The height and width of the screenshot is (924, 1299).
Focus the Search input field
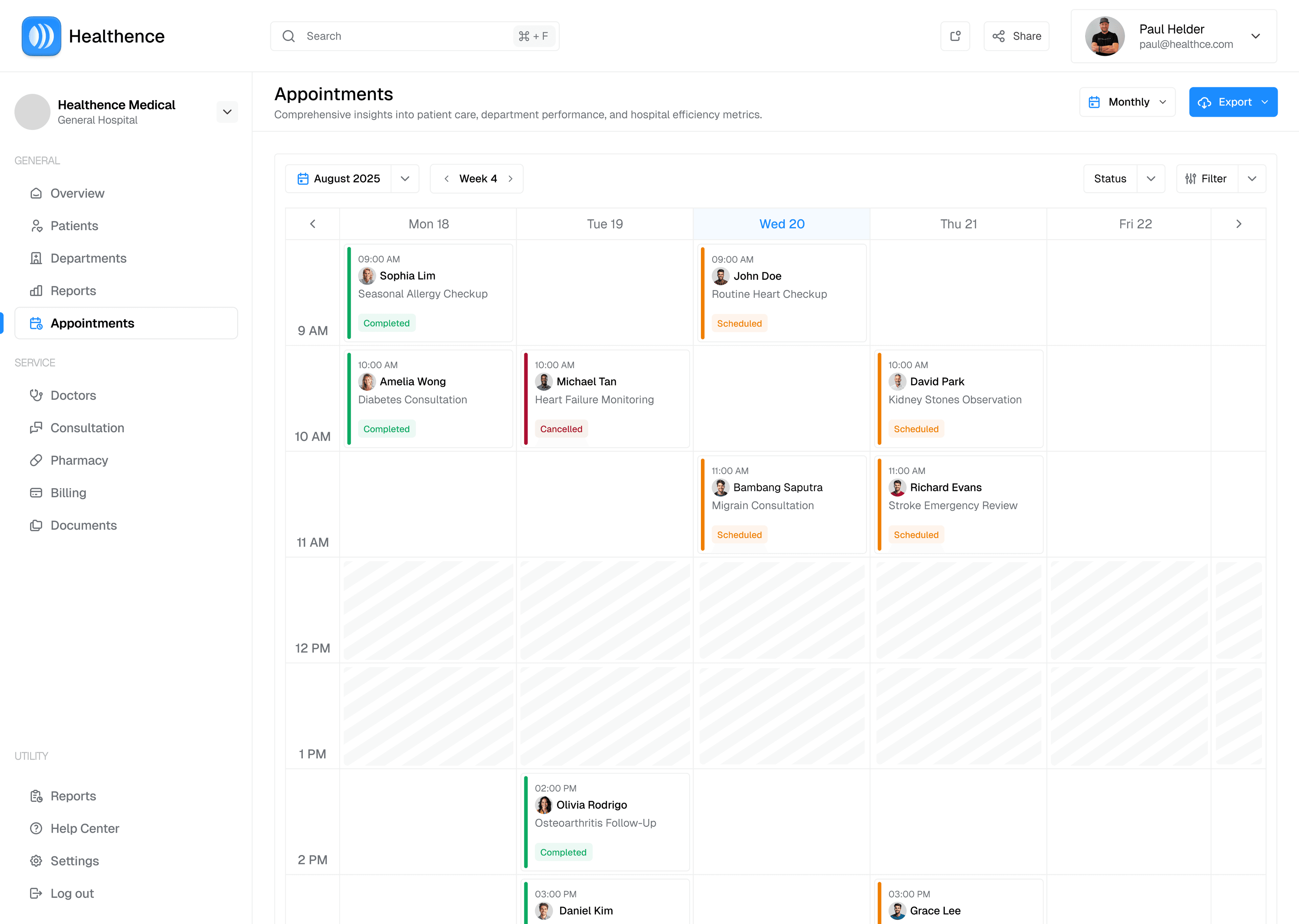pos(415,36)
